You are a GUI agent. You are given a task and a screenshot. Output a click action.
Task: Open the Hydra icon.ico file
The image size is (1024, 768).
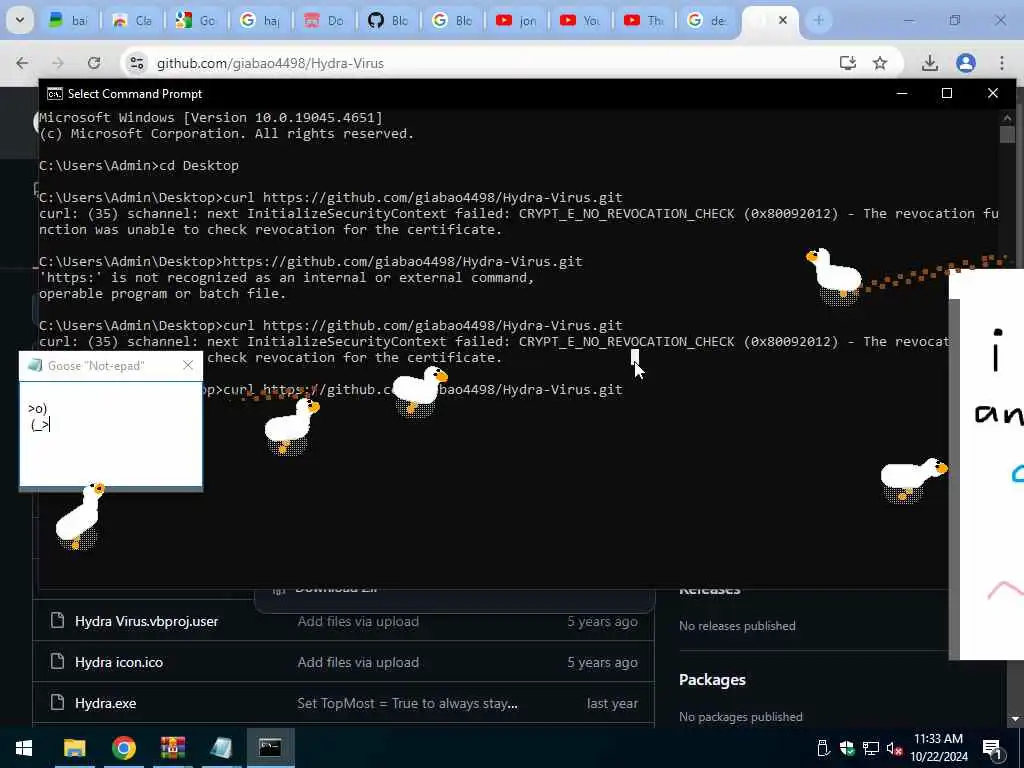pyautogui.click(x=119, y=662)
